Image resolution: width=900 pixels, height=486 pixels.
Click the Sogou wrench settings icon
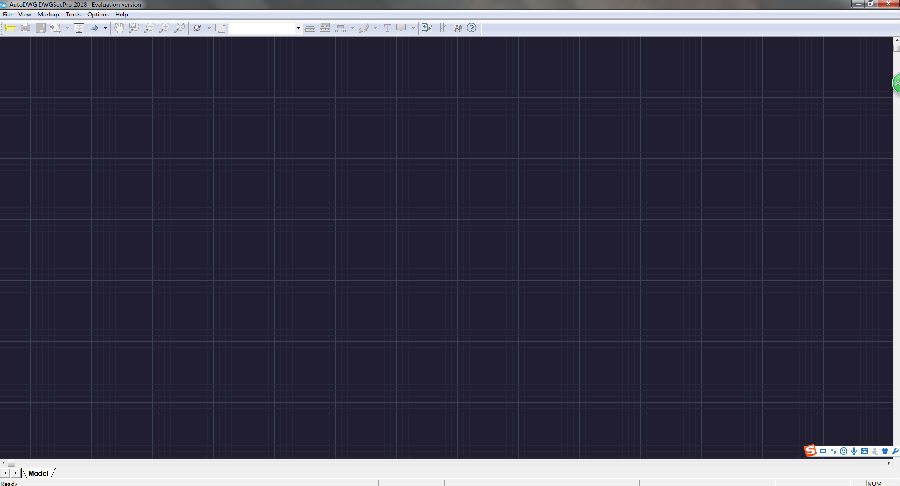pos(895,451)
